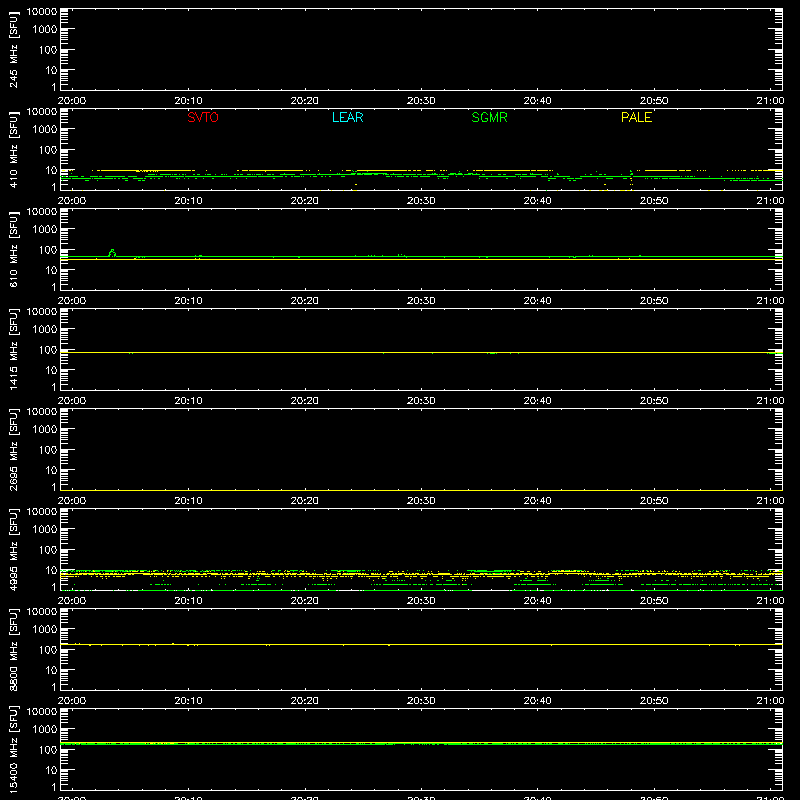800x800 pixels.
Task: Click the yellow trace on 1415 MHz plot
Action: [421, 353]
